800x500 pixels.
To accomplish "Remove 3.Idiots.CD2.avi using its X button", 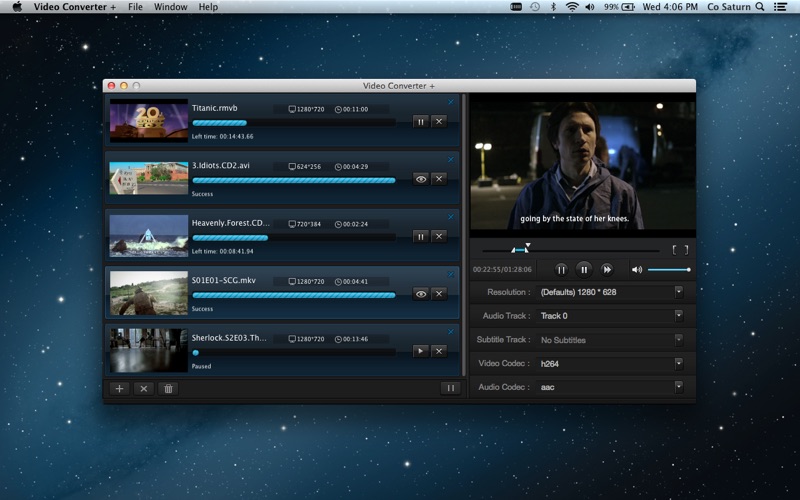I will [x=439, y=179].
